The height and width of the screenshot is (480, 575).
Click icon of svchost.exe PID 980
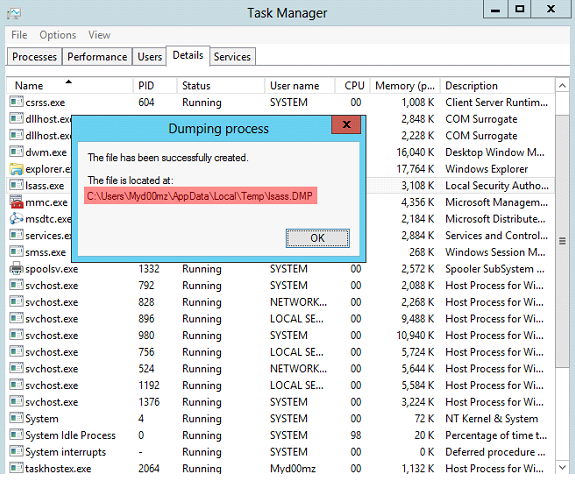click(x=17, y=334)
